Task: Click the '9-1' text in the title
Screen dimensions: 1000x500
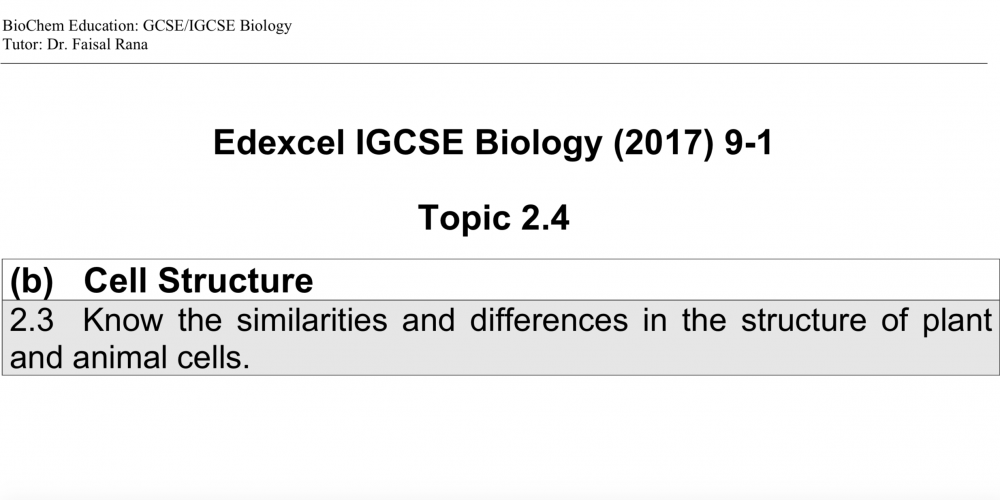Action: 748,142
